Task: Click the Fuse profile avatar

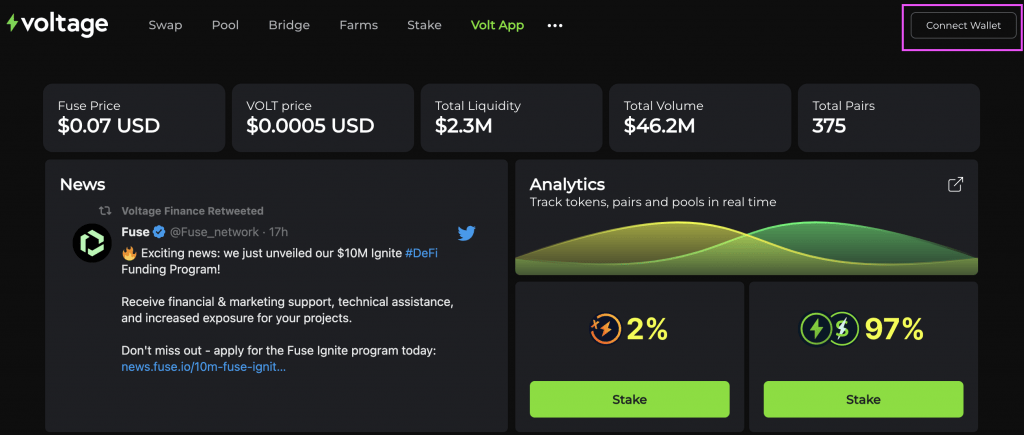Action: tap(92, 243)
